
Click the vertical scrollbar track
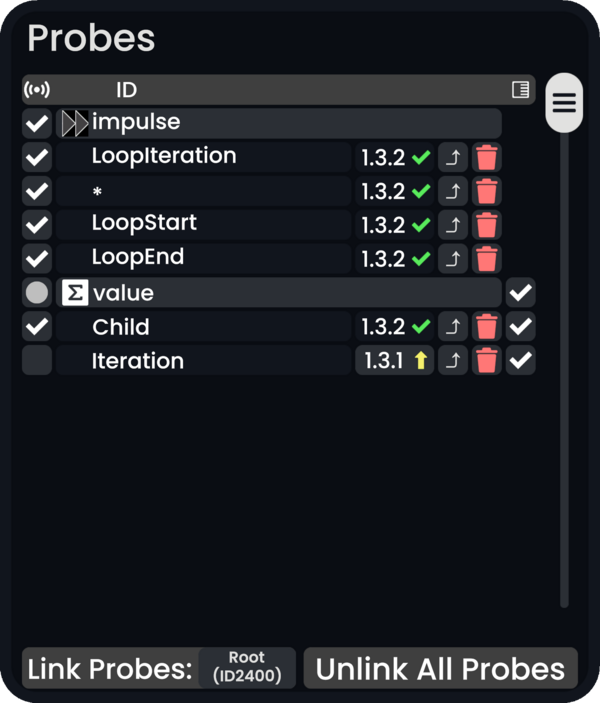point(564,400)
